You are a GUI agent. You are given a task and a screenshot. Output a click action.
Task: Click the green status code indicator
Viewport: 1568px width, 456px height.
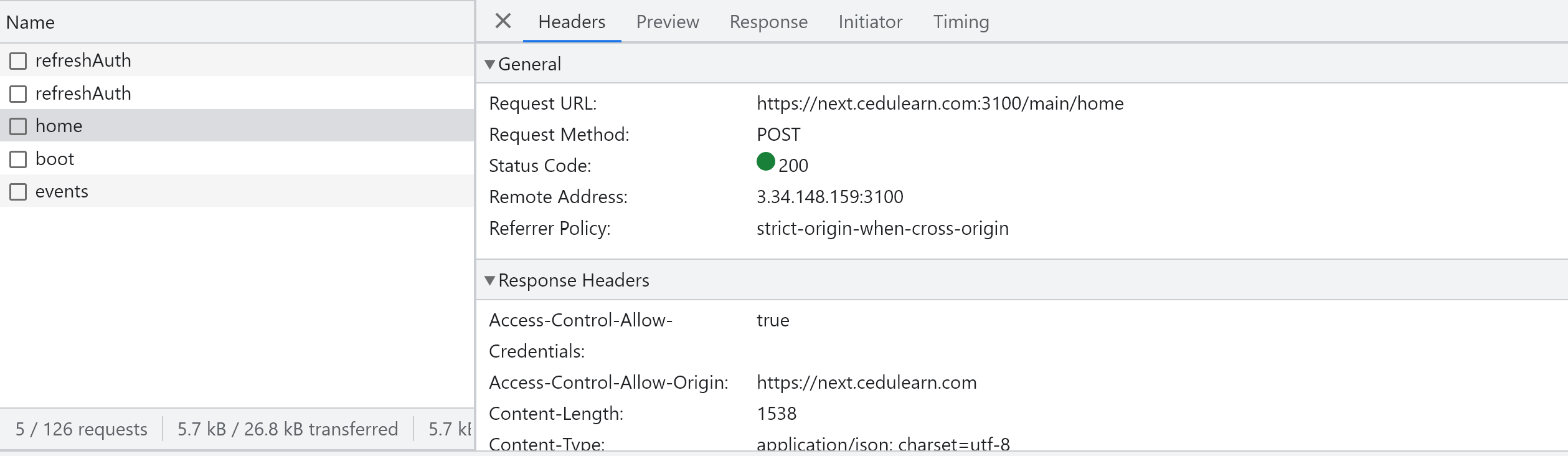pos(765,162)
